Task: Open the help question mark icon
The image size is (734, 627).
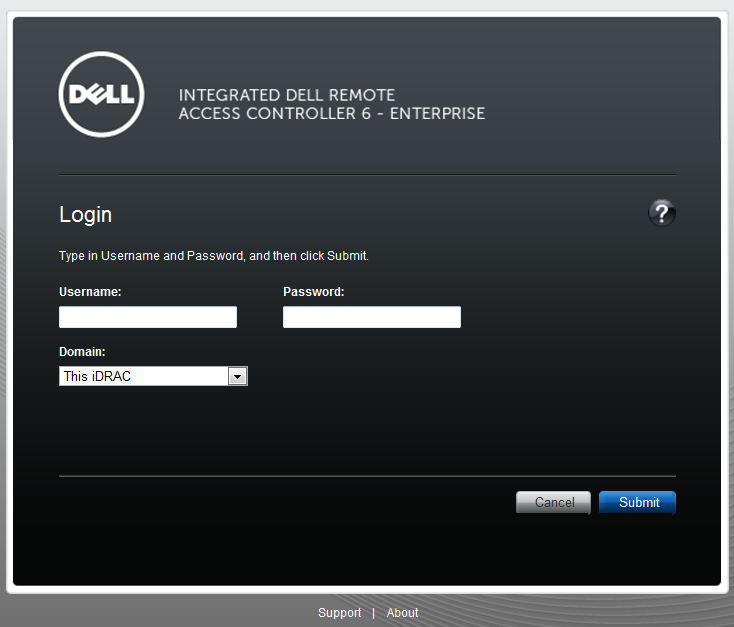Action: (x=661, y=213)
